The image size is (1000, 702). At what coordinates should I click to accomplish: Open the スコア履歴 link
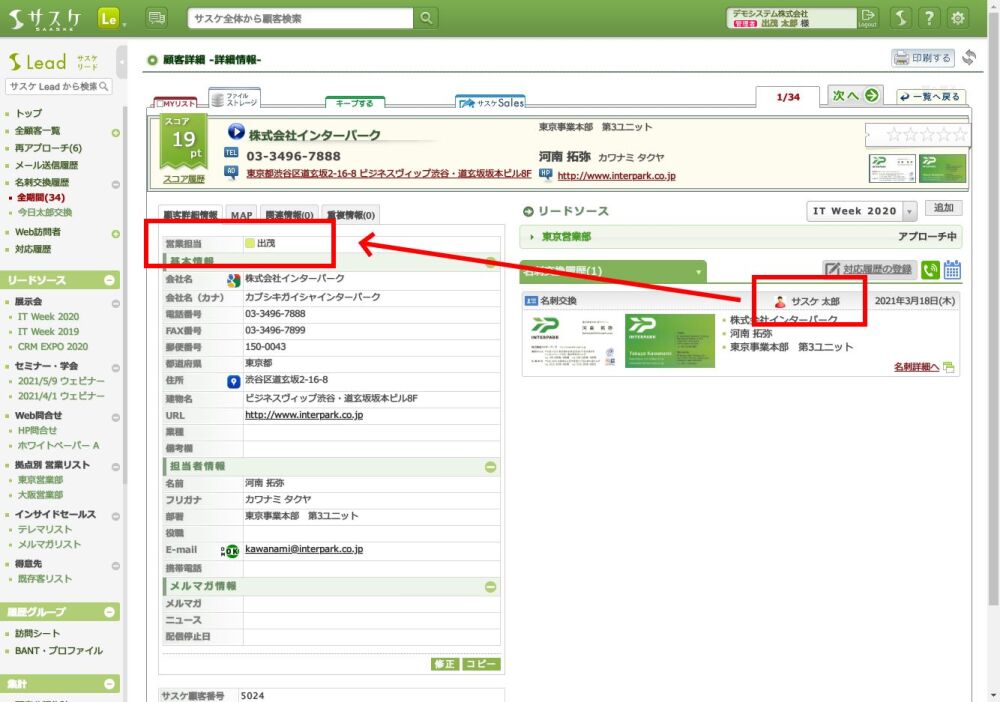coord(184,179)
